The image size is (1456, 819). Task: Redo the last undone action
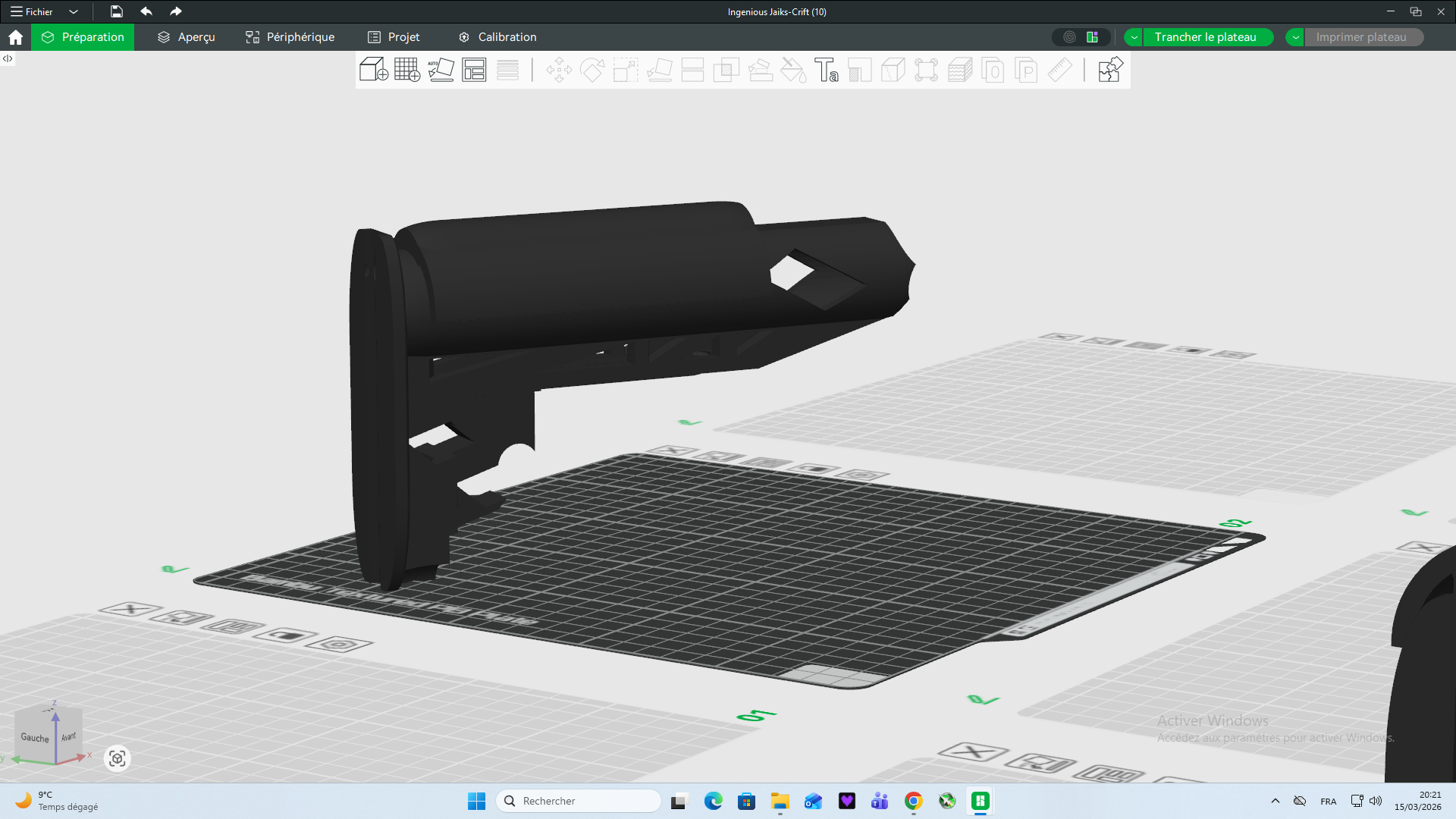(x=176, y=11)
